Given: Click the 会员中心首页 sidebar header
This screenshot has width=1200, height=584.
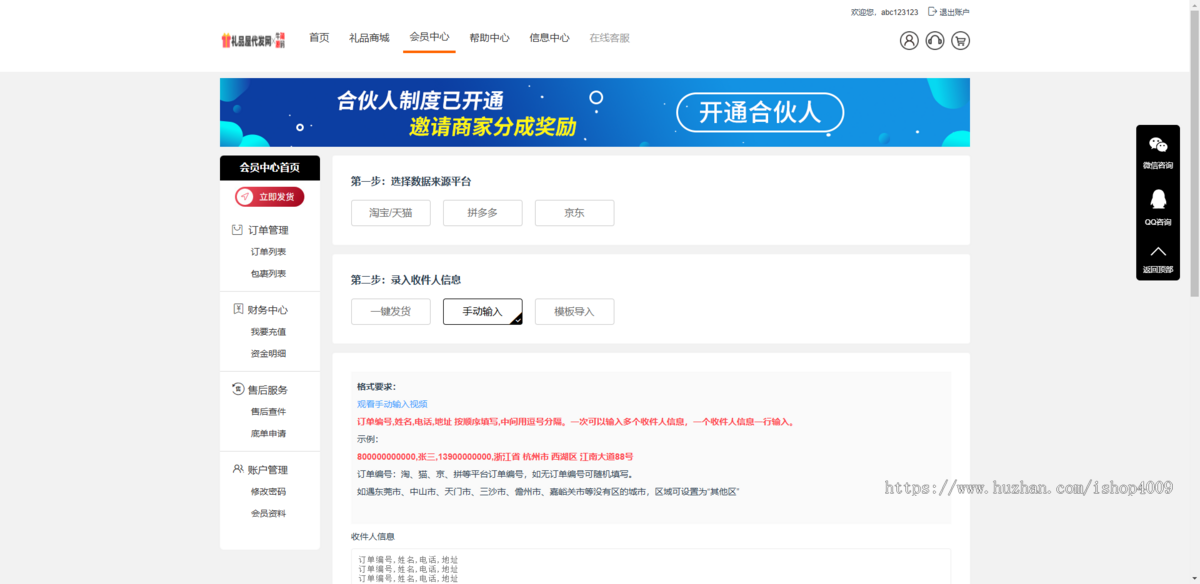Looking at the screenshot, I should [x=270, y=168].
